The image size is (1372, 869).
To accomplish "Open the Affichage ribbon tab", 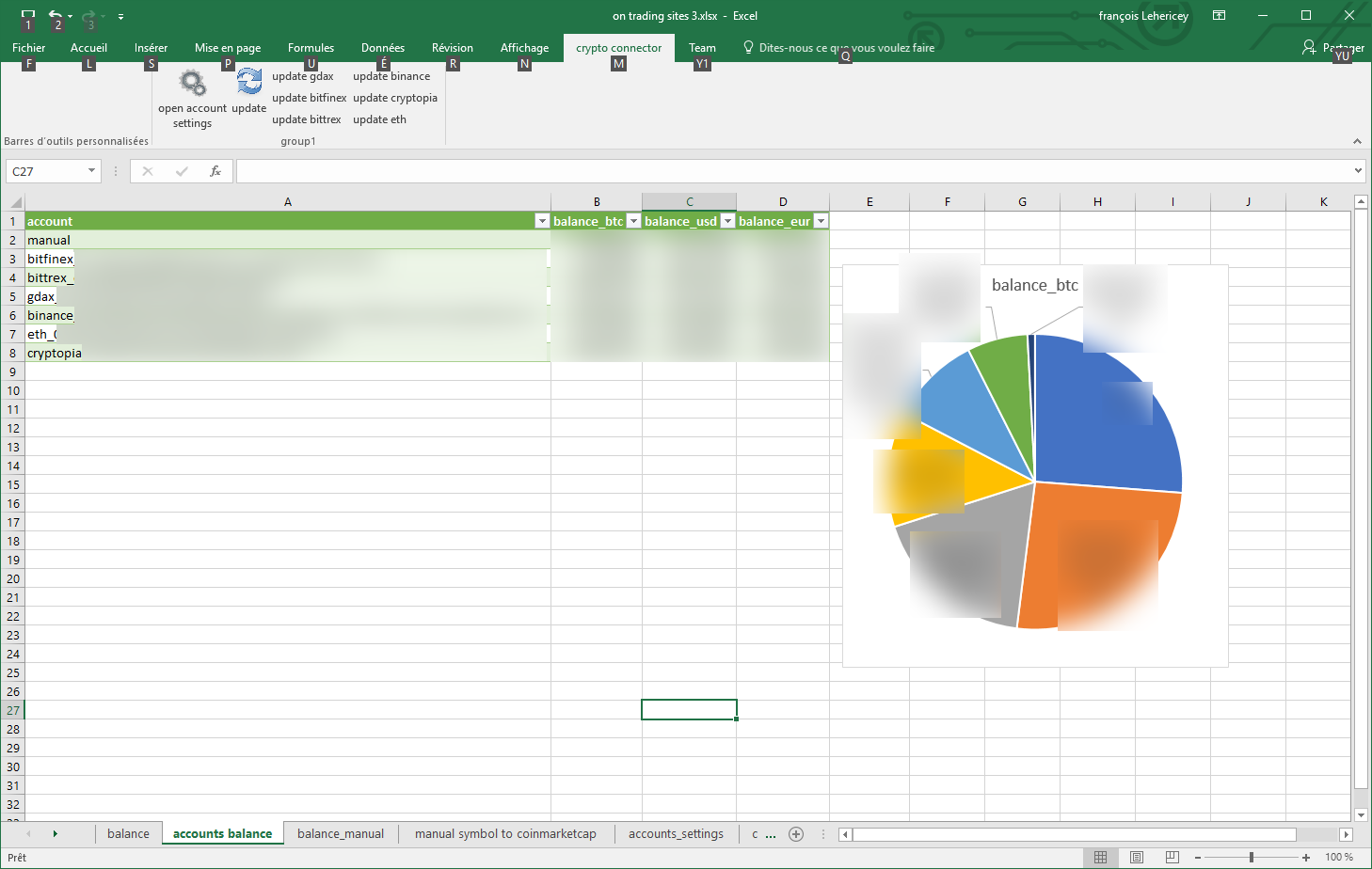I will 524,48.
